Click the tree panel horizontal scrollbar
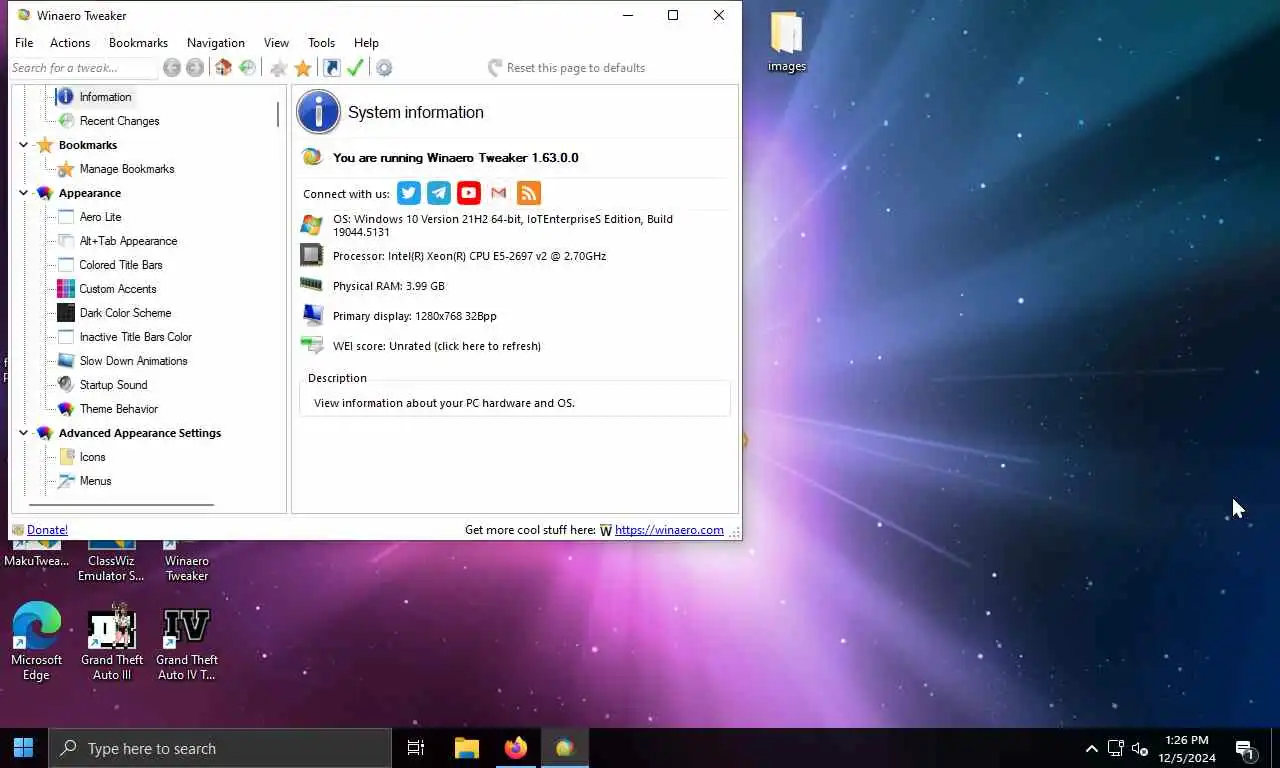 (x=121, y=505)
